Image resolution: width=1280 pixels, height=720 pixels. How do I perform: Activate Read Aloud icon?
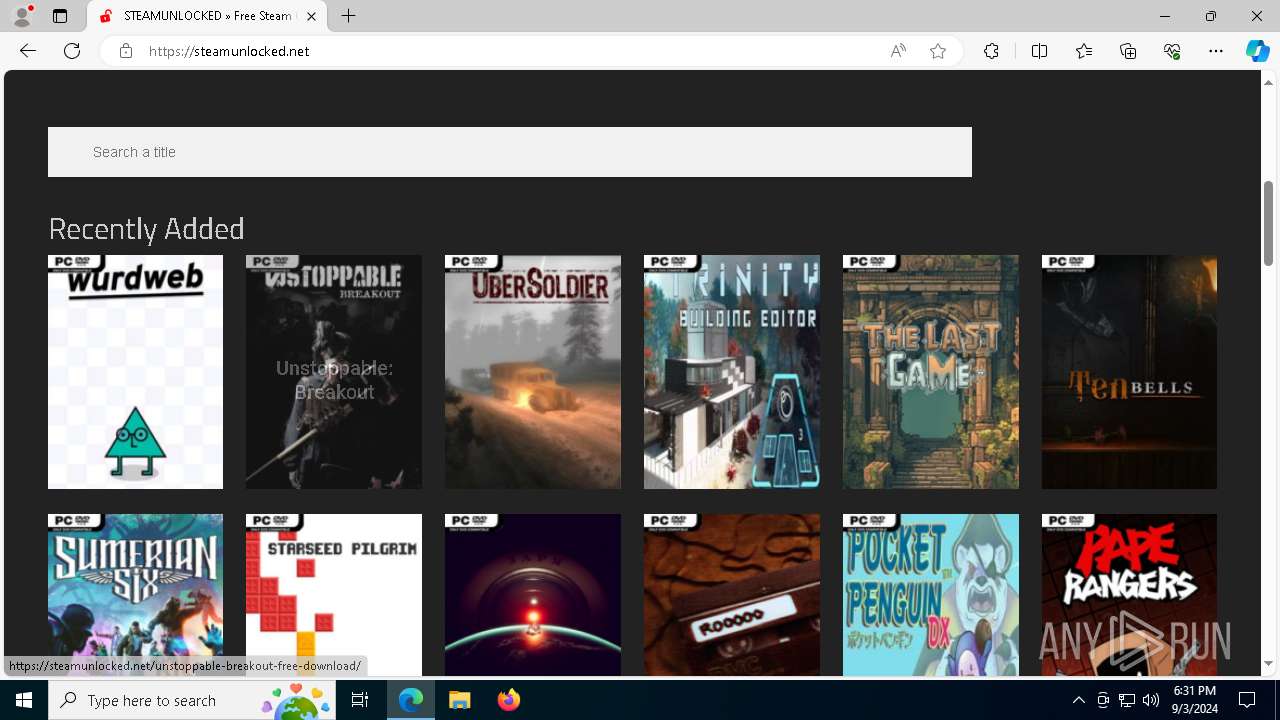point(898,51)
